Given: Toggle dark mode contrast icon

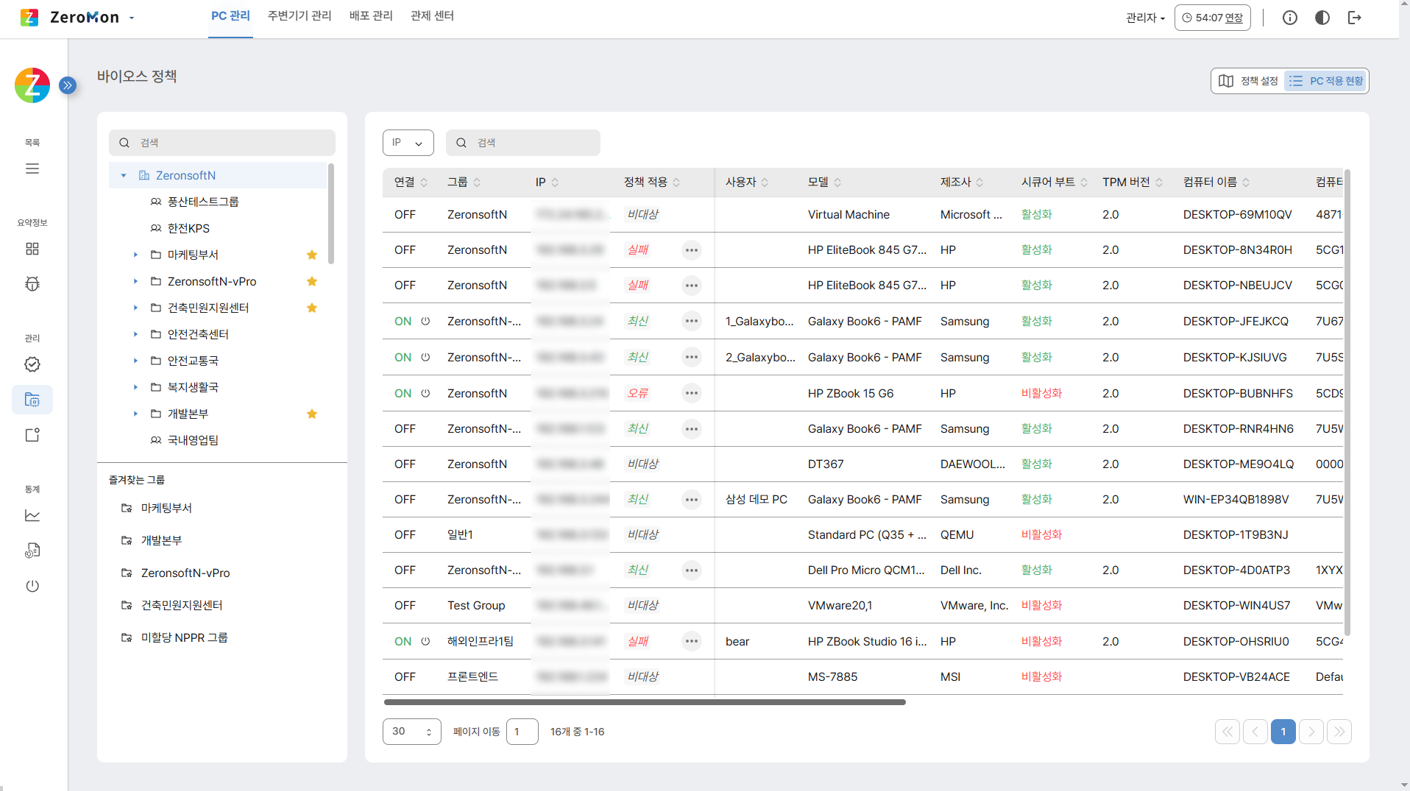Looking at the screenshot, I should (1322, 18).
